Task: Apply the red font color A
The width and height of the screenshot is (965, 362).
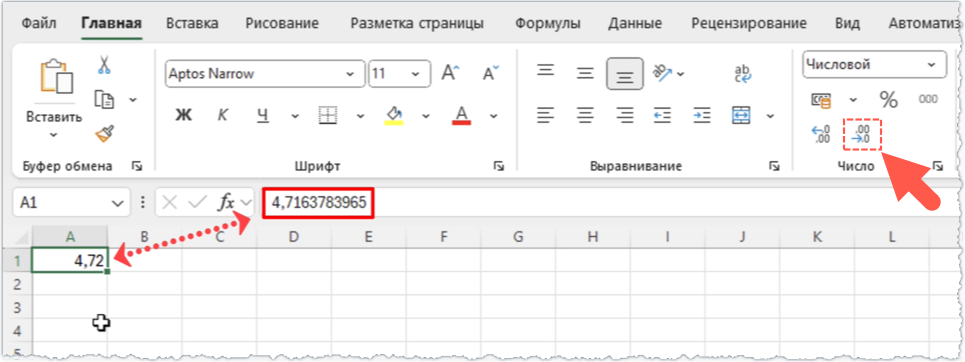Action: pos(462,115)
